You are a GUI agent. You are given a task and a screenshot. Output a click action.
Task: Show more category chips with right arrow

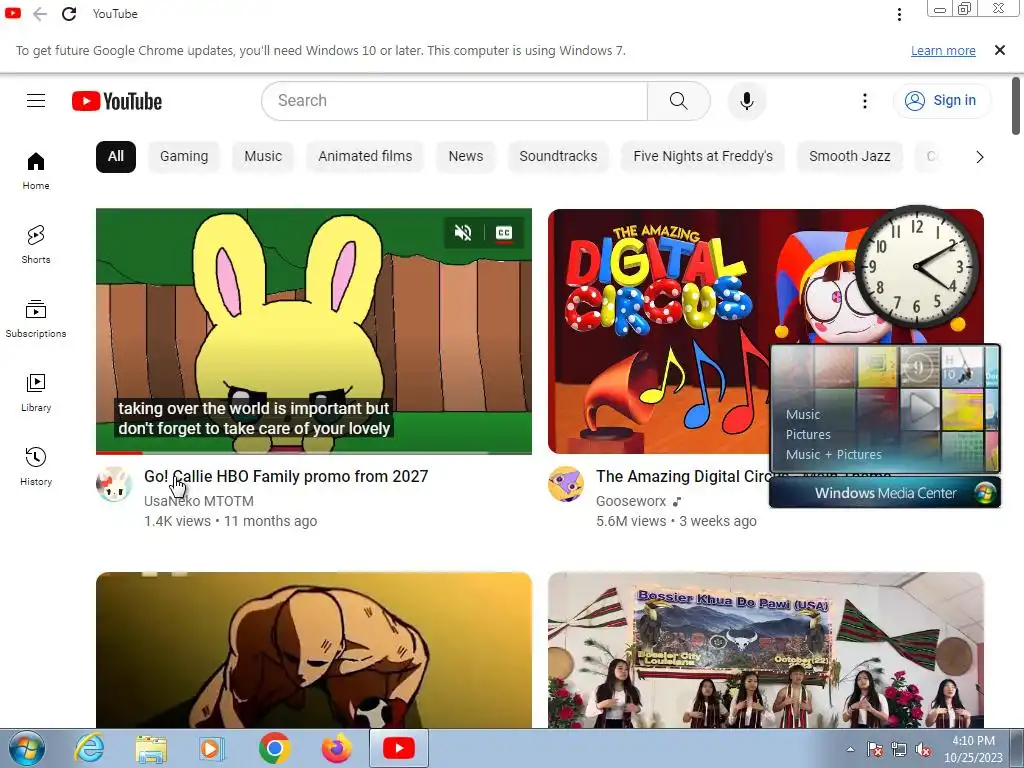(979, 157)
